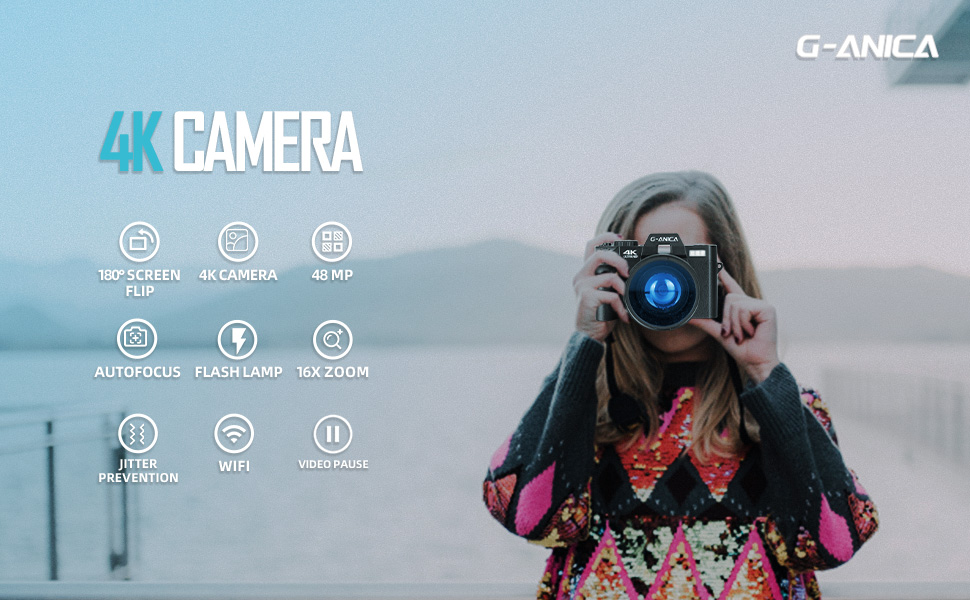Click the G-ANICA branding on the camera
970x600 pixels.
[x=664, y=239]
